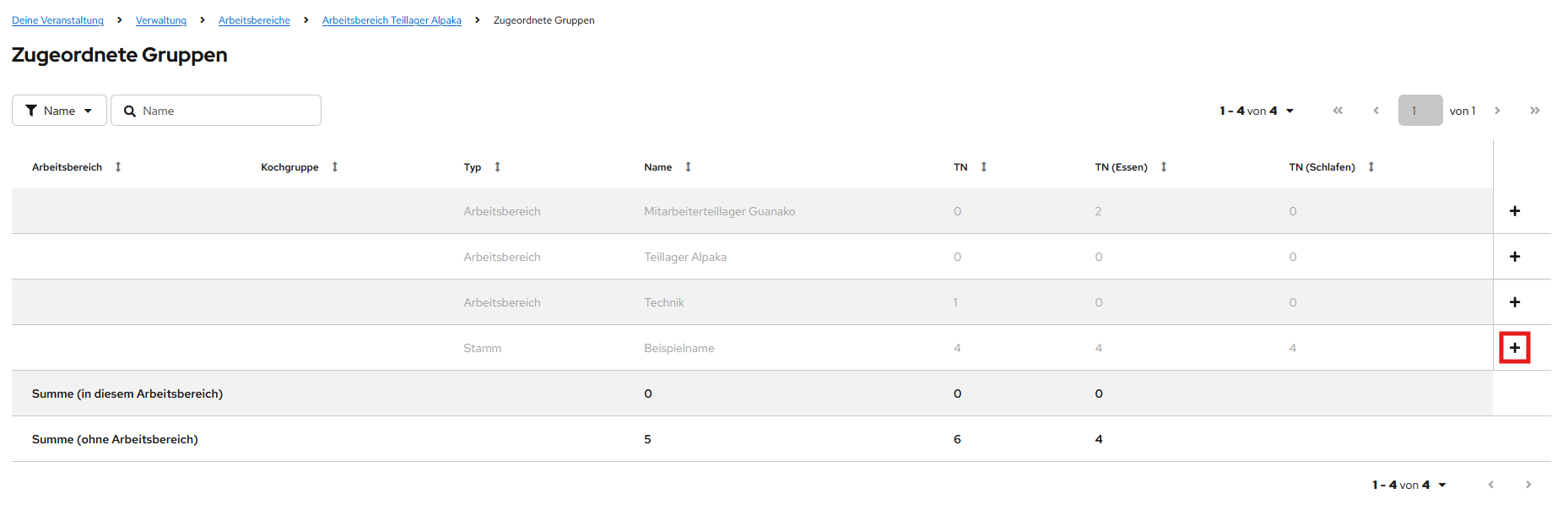Click the page number field at top

pyautogui.click(x=1419, y=111)
